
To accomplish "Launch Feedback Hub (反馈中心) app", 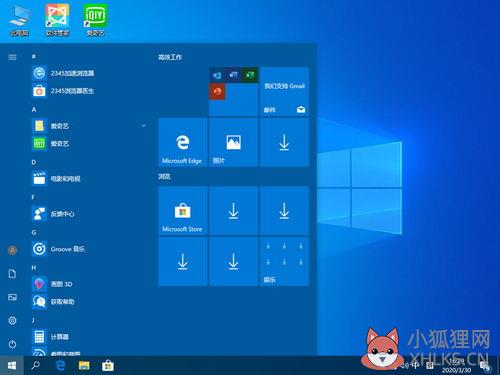I will pos(53,214).
